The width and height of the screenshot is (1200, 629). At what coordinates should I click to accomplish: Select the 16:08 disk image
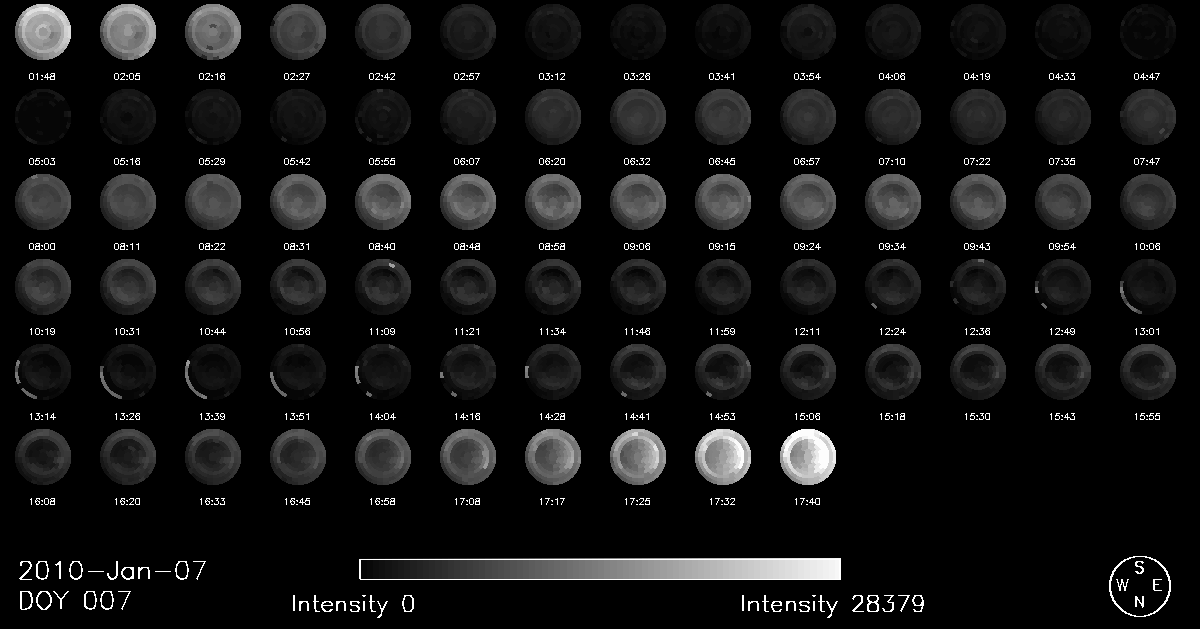click(42, 457)
